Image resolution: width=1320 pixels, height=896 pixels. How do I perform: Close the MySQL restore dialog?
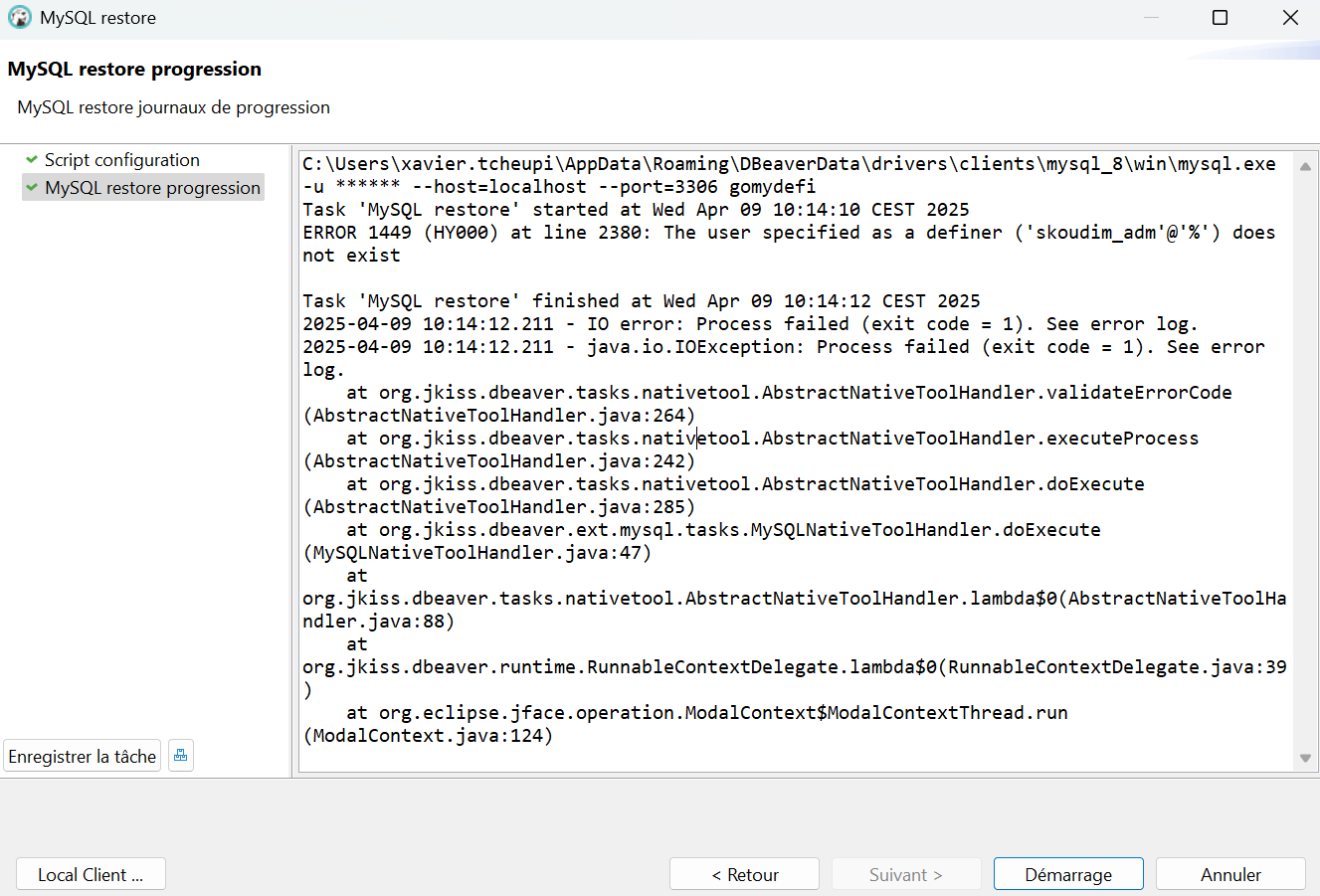click(1290, 18)
